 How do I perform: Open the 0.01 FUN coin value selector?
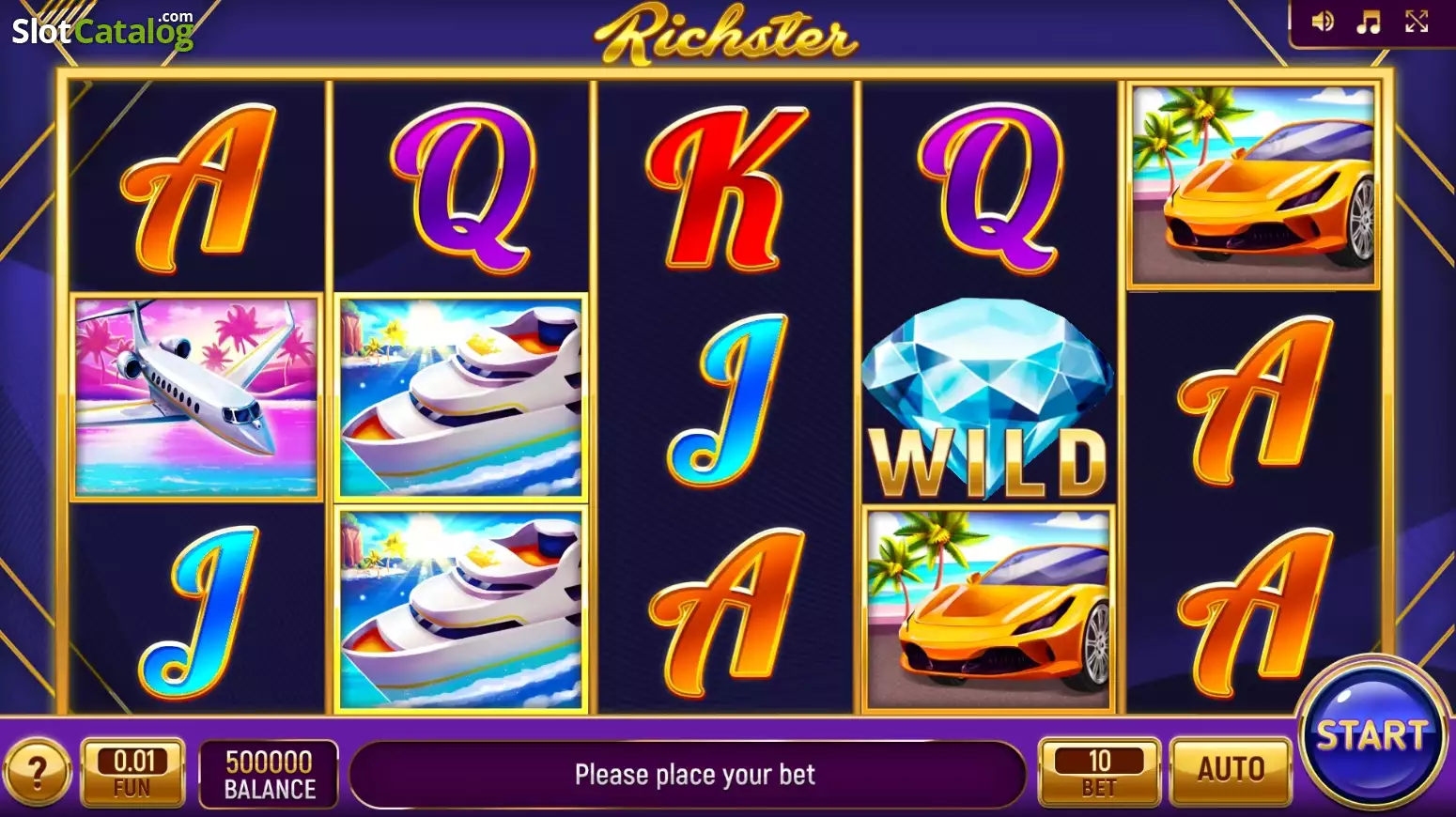coord(132,772)
